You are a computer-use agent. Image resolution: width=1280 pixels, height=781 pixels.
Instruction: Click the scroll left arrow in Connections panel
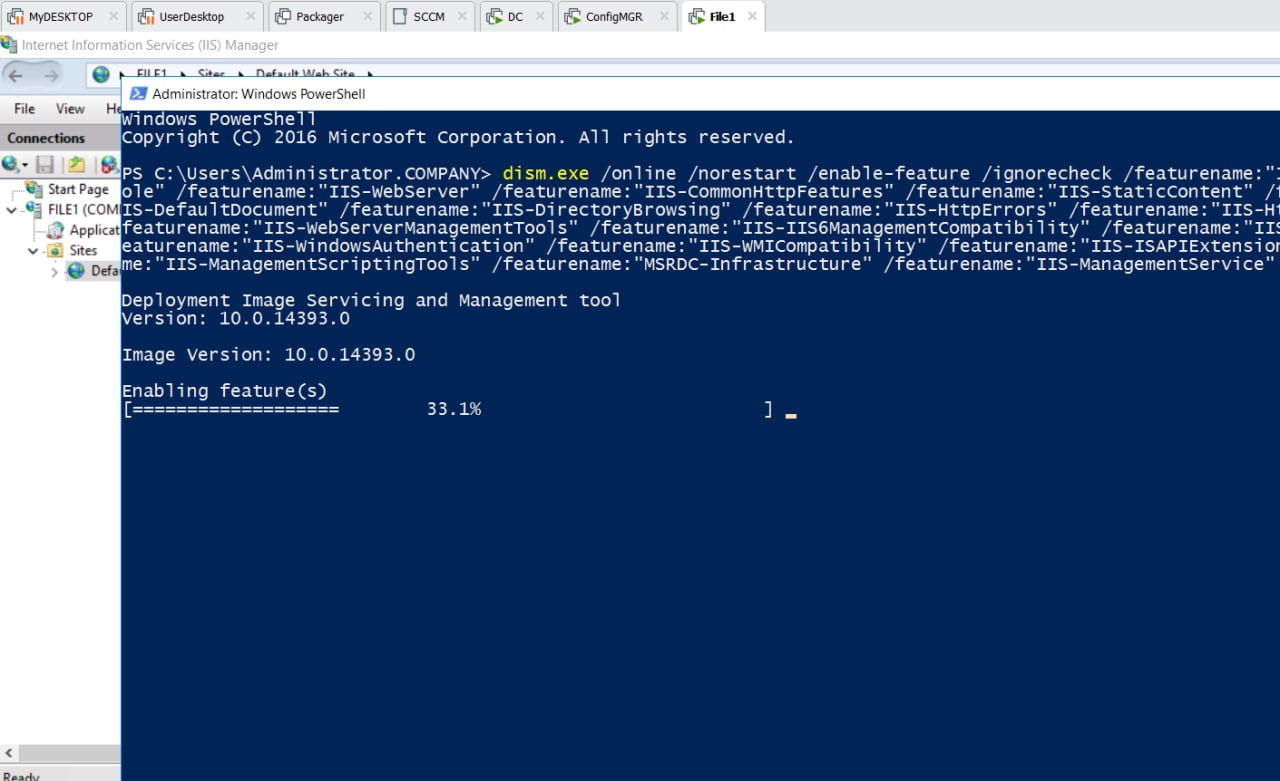point(11,752)
